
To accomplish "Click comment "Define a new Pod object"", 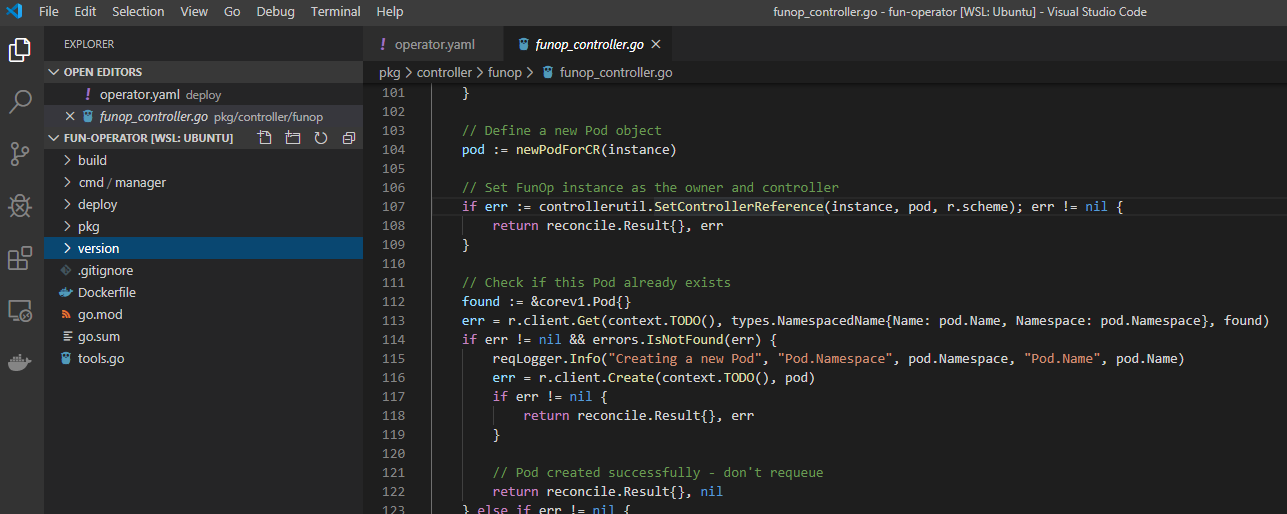I will [562, 131].
